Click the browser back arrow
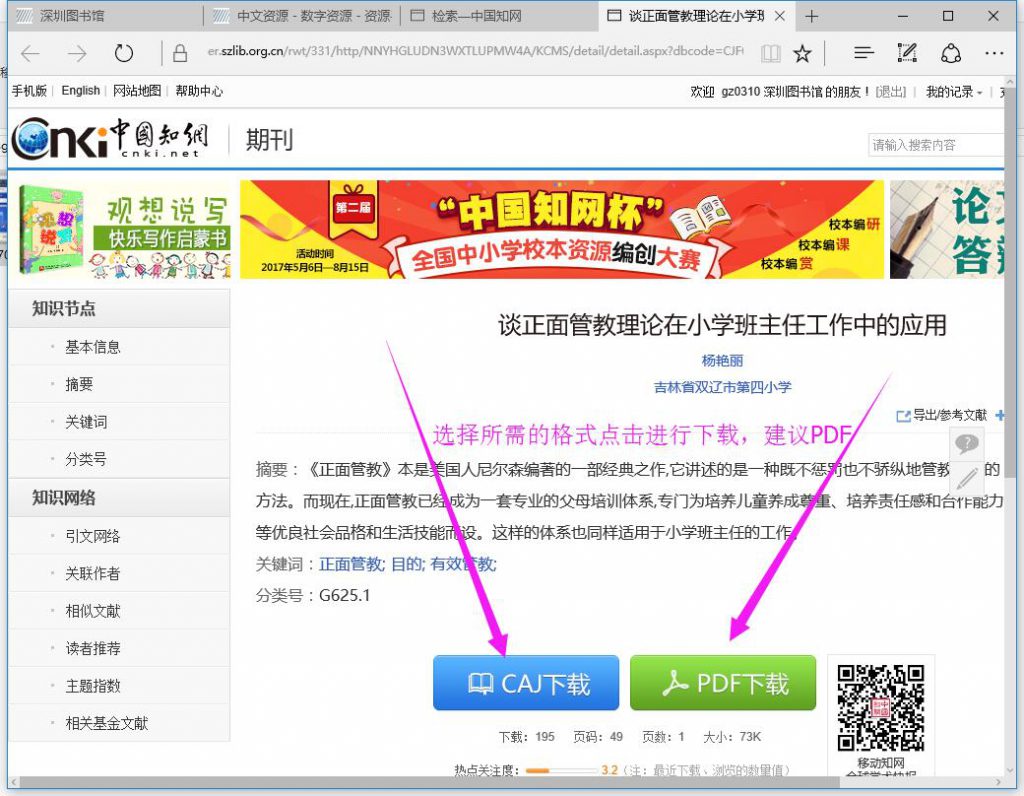The width and height of the screenshot is (1024, 796). 31,53
